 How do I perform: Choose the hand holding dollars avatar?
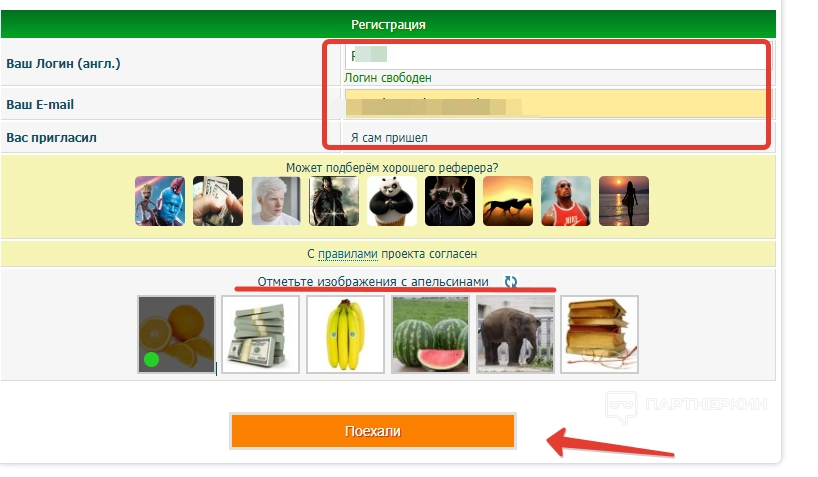tap(218, 201)
